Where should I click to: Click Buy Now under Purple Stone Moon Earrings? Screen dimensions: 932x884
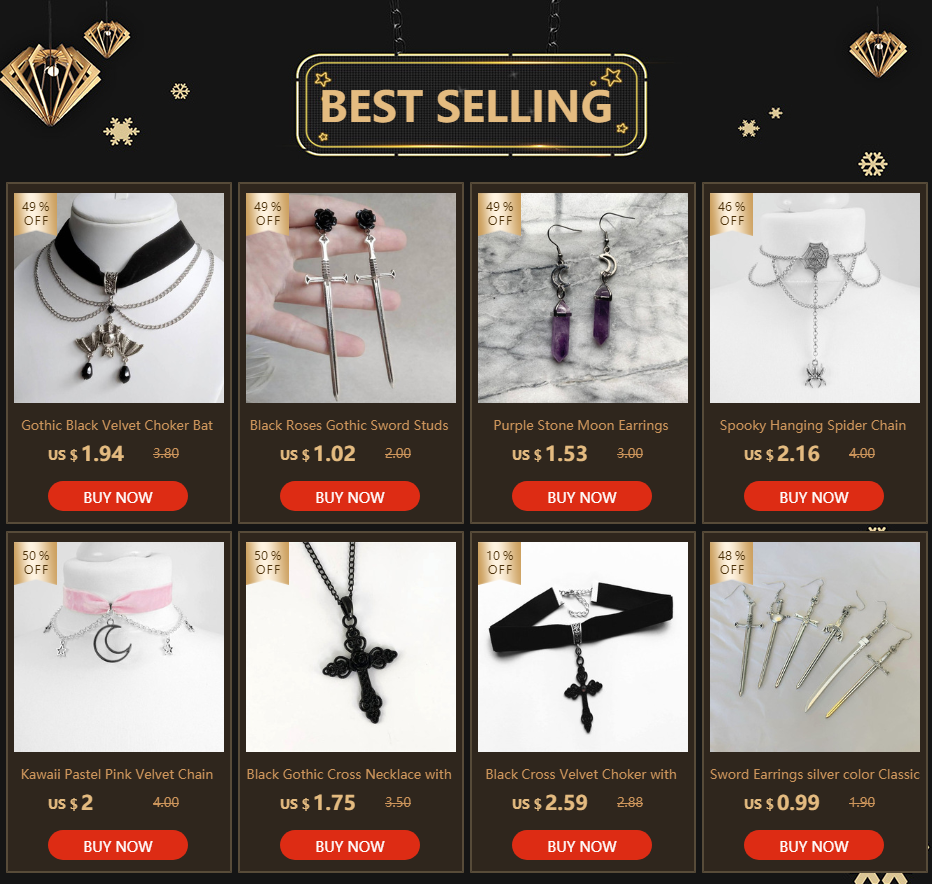point(581,496)
